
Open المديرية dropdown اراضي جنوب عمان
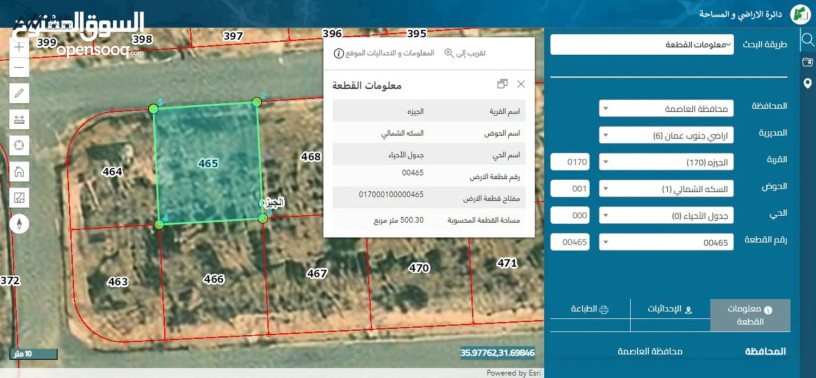coord(667,135)
